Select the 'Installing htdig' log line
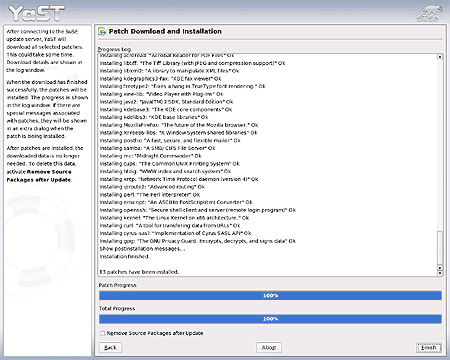 tap(165, 171)
